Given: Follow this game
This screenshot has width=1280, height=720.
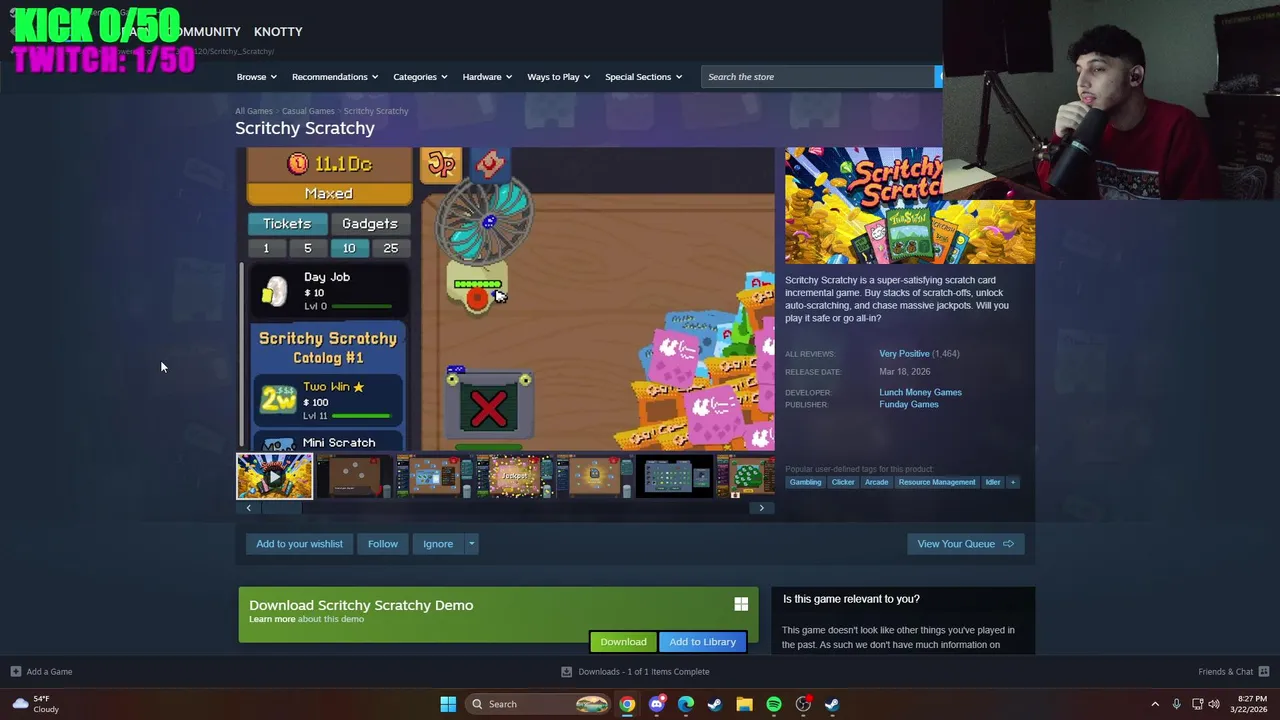Looking at the screenshot, I should pyautogui.click(x=382, y=544).
